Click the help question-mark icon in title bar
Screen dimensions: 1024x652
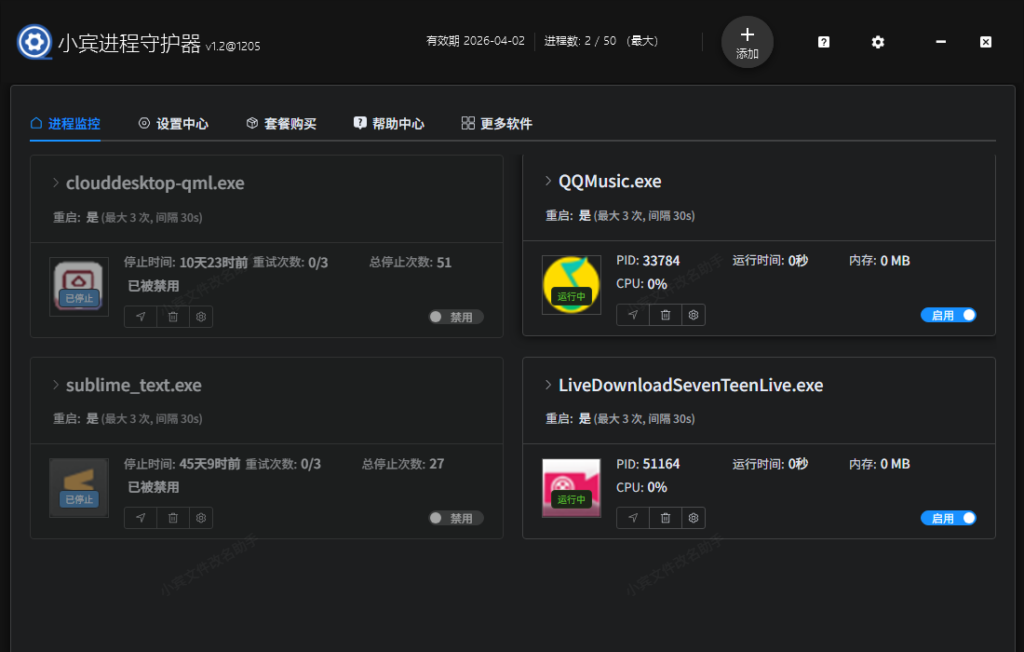coord(822,42)
